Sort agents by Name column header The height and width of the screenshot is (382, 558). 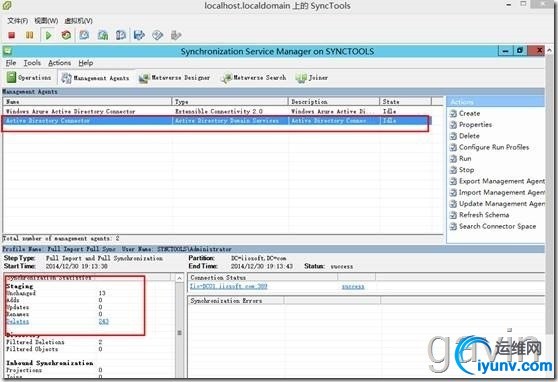click(88, 101)
